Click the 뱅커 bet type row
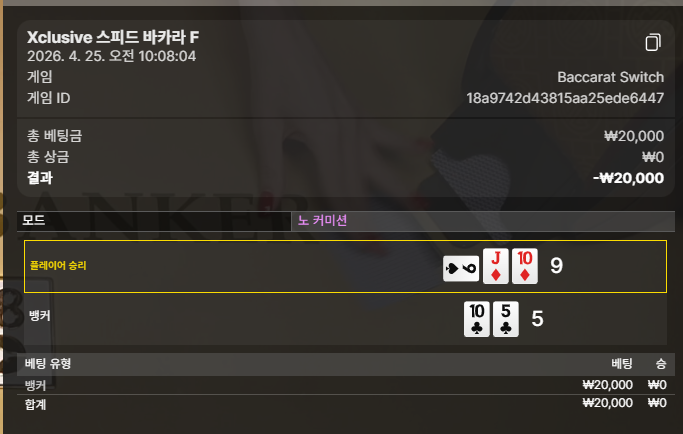 pyautogui.click(x=342, y=385)
